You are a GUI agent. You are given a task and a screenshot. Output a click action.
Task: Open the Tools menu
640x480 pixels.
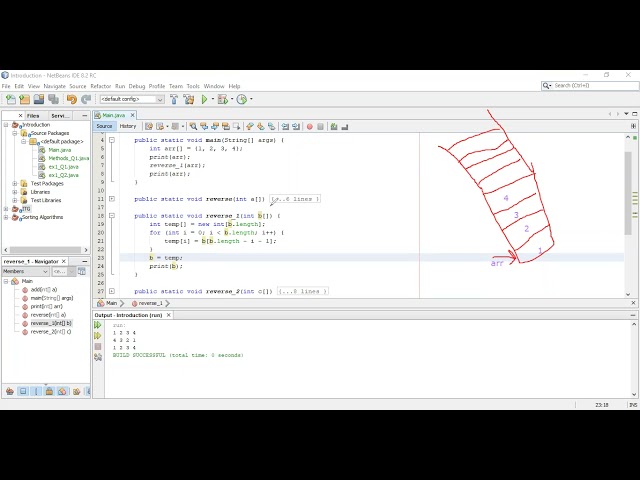193,86
